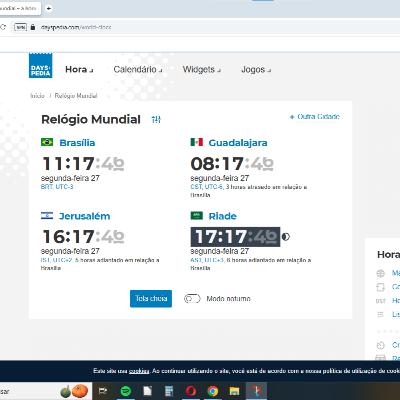Click the Dayspedia logo
The height and width of the screenshot is (400, 400).
40,65
